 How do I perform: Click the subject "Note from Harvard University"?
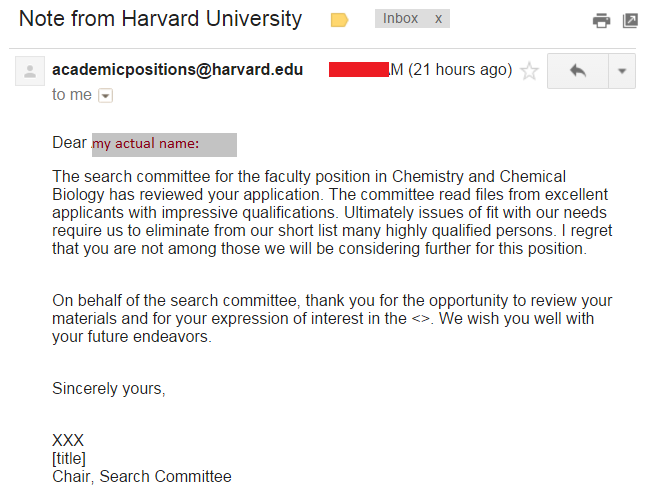click(160, 19)
